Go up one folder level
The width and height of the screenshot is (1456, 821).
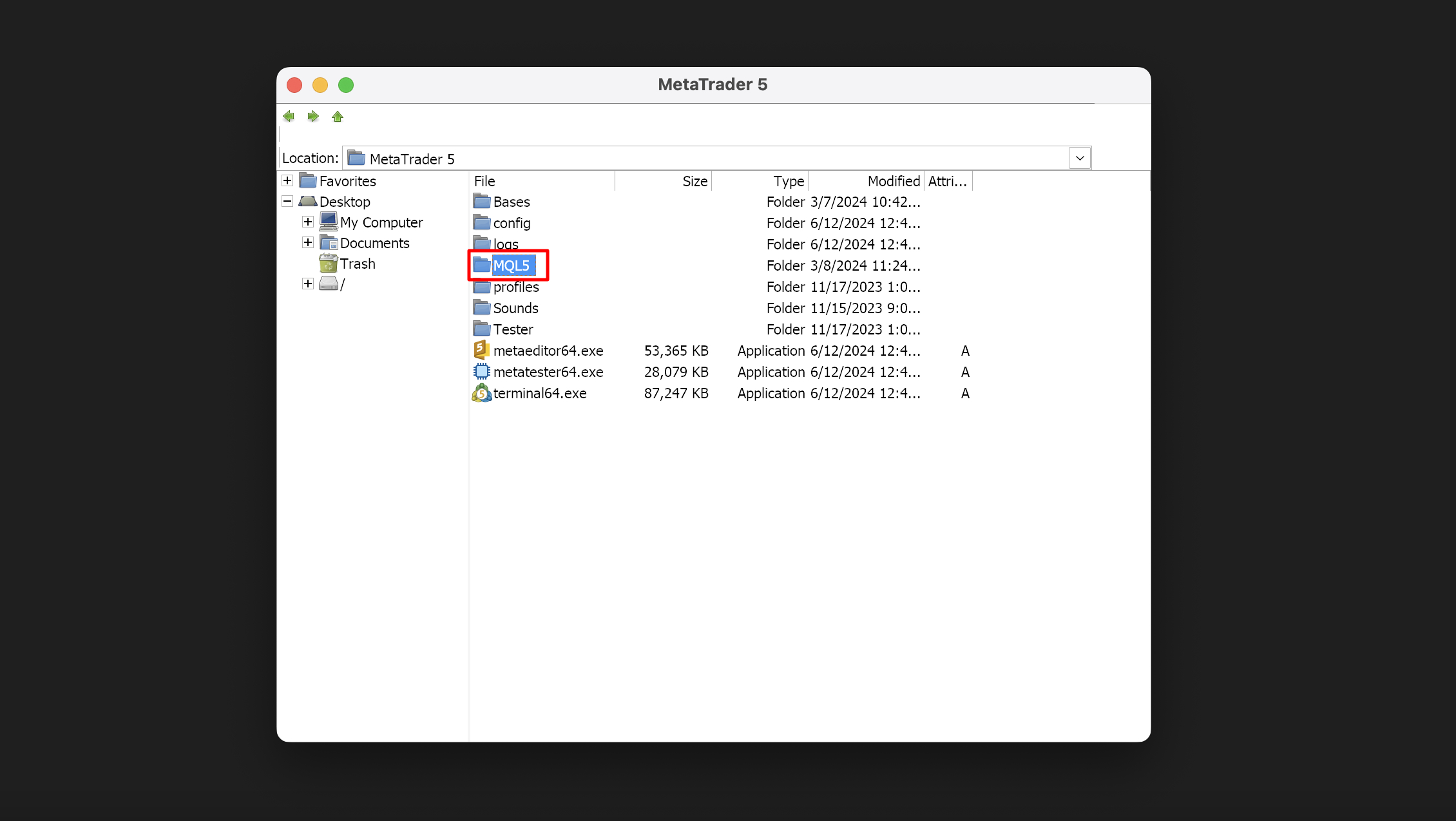point(338,116)
